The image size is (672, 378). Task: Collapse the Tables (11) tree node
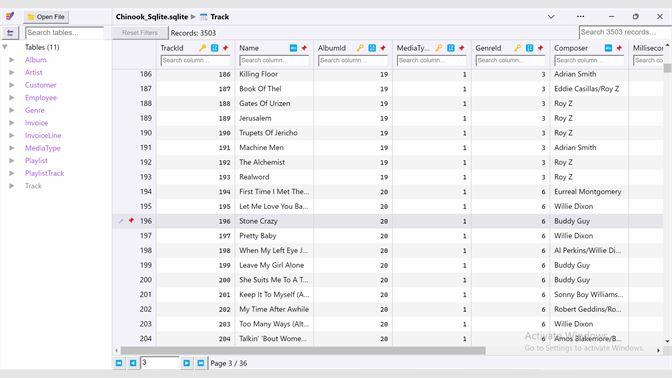5,47
